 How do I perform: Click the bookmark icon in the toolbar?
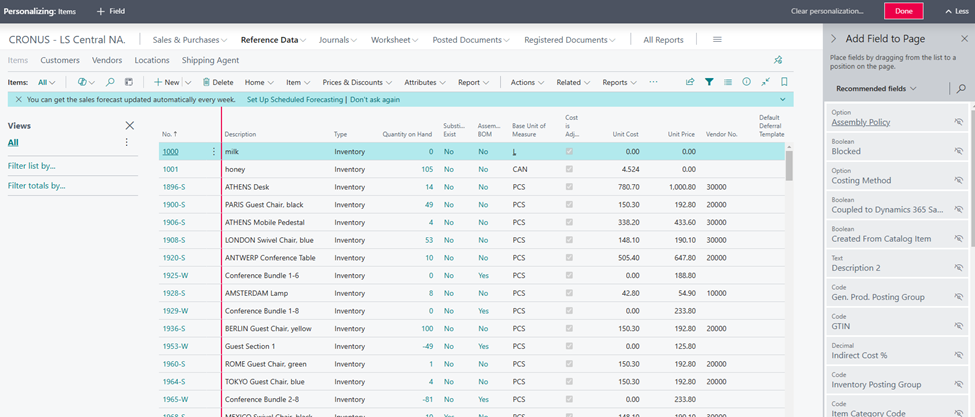tap(784, 82)
